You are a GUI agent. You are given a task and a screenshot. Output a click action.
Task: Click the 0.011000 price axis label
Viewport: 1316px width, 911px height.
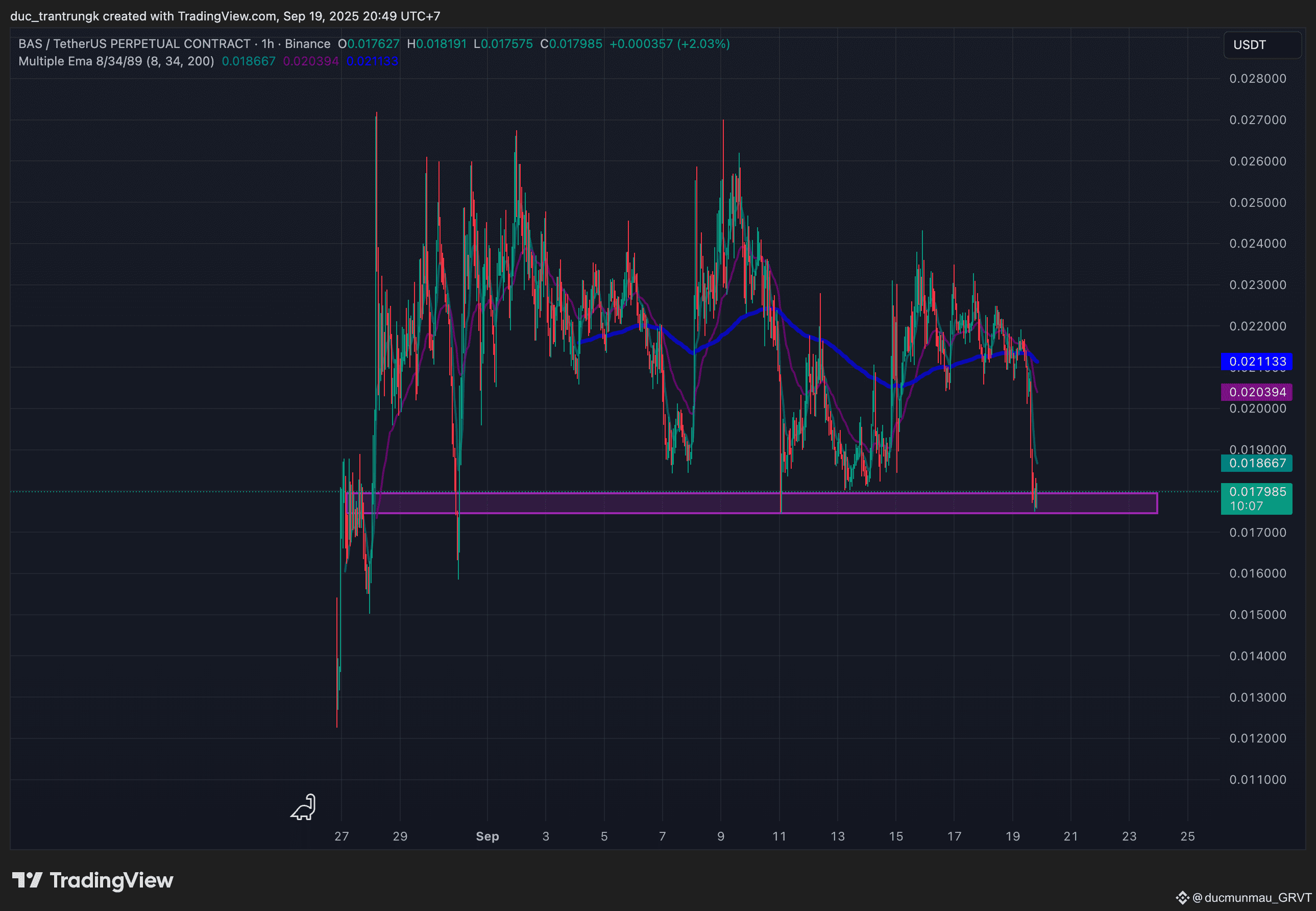coord(1258,780)
